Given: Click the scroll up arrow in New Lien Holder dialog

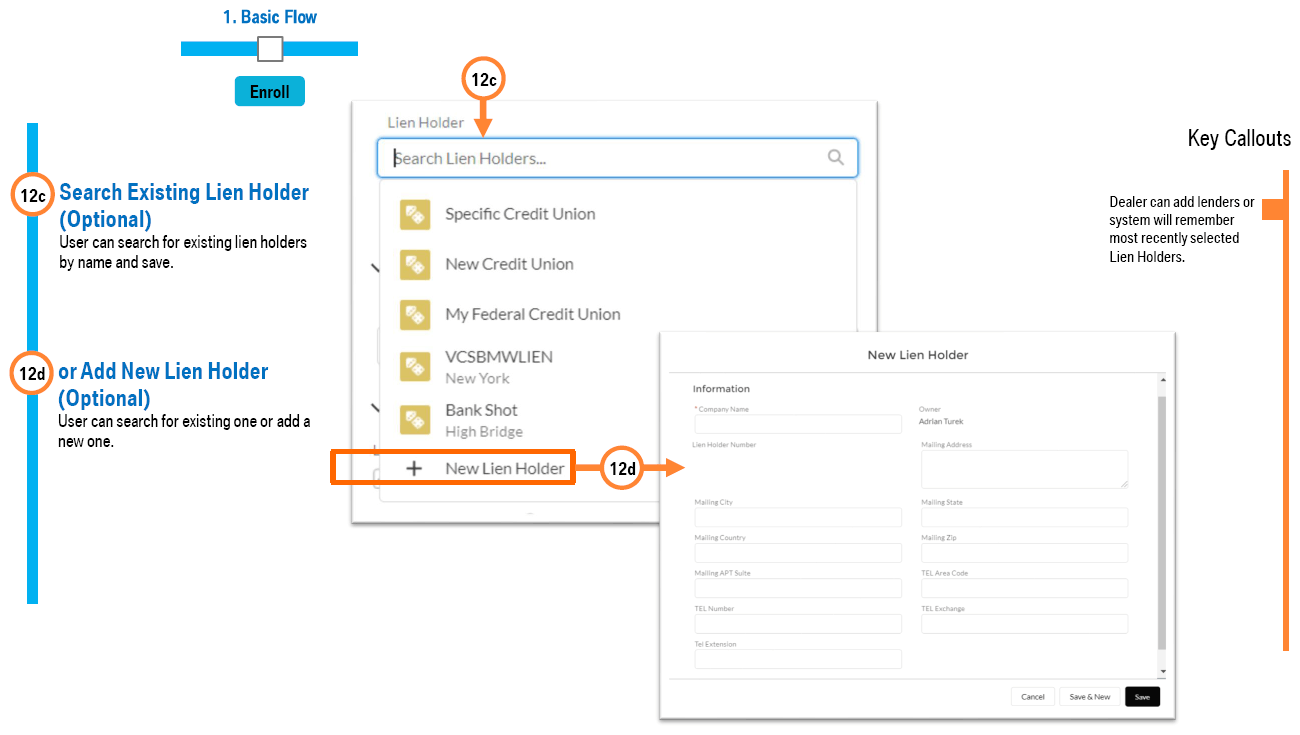Looking at the screenshot, I should 1162,380.
